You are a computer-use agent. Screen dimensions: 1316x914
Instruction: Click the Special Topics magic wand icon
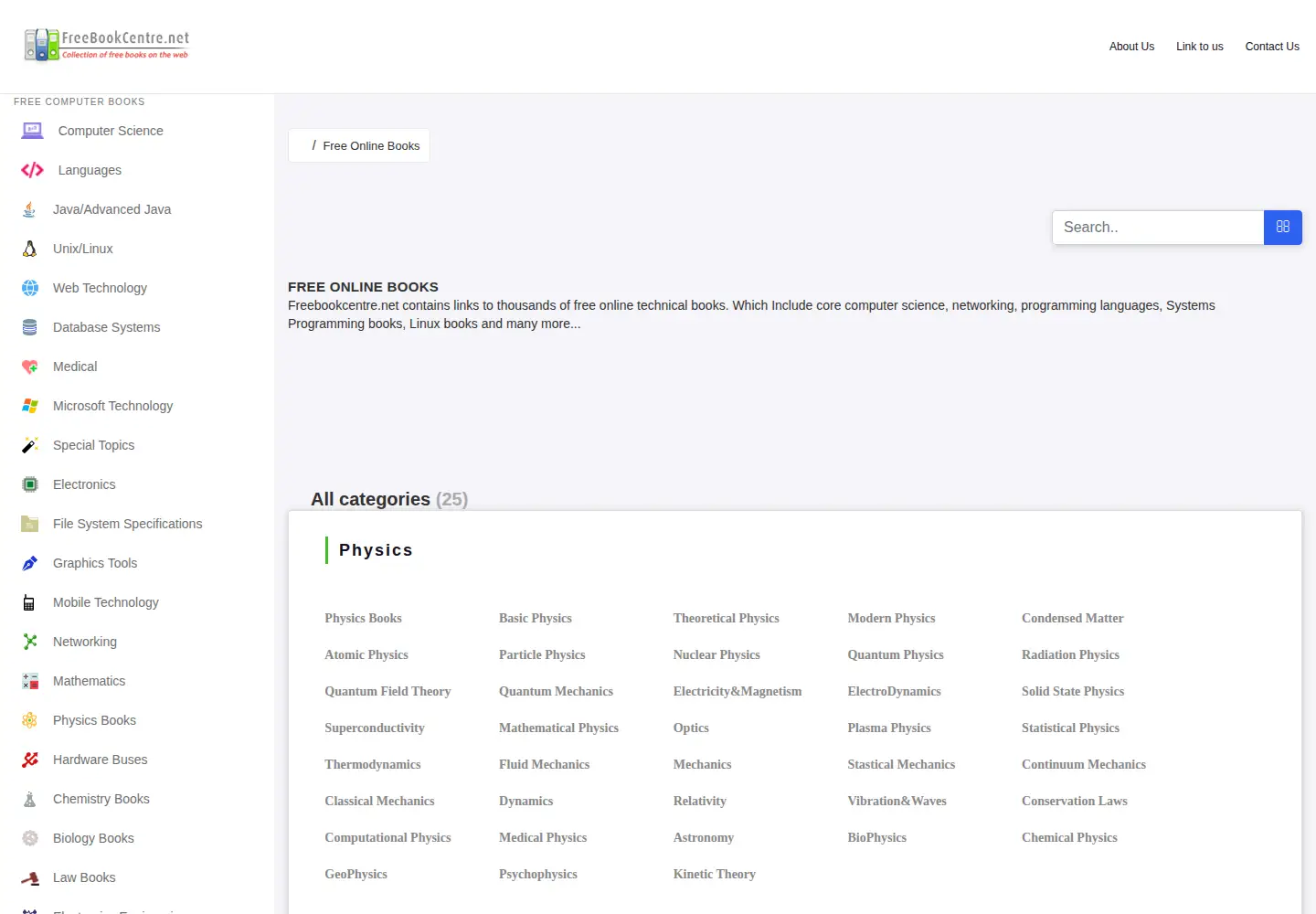click(x=29, y=445)
